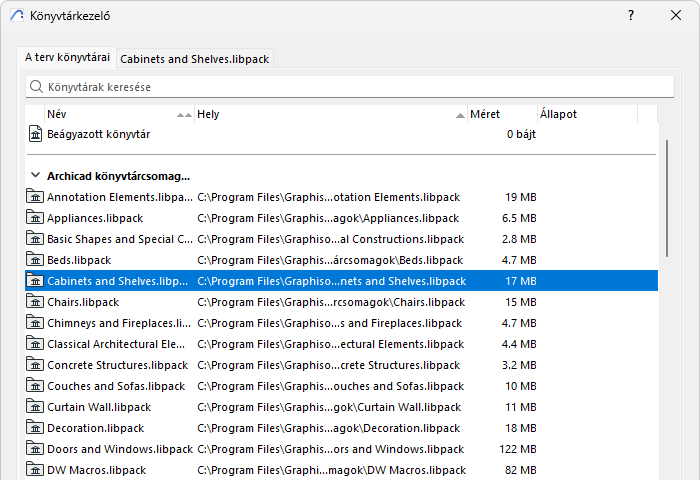Sort by the Méret column header
Screen dimensions: 700x480
502,114
